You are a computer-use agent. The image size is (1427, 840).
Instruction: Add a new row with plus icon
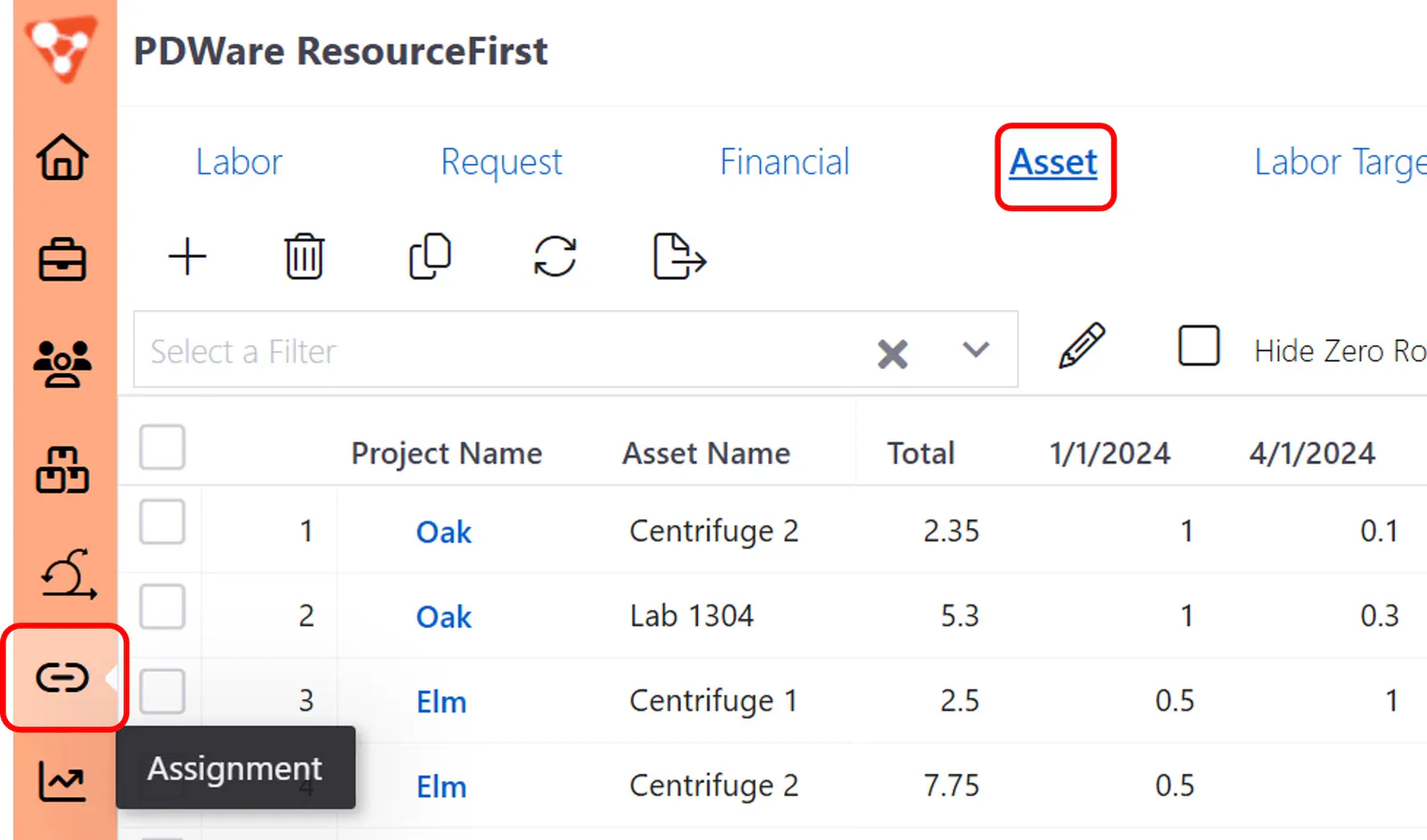187,257
